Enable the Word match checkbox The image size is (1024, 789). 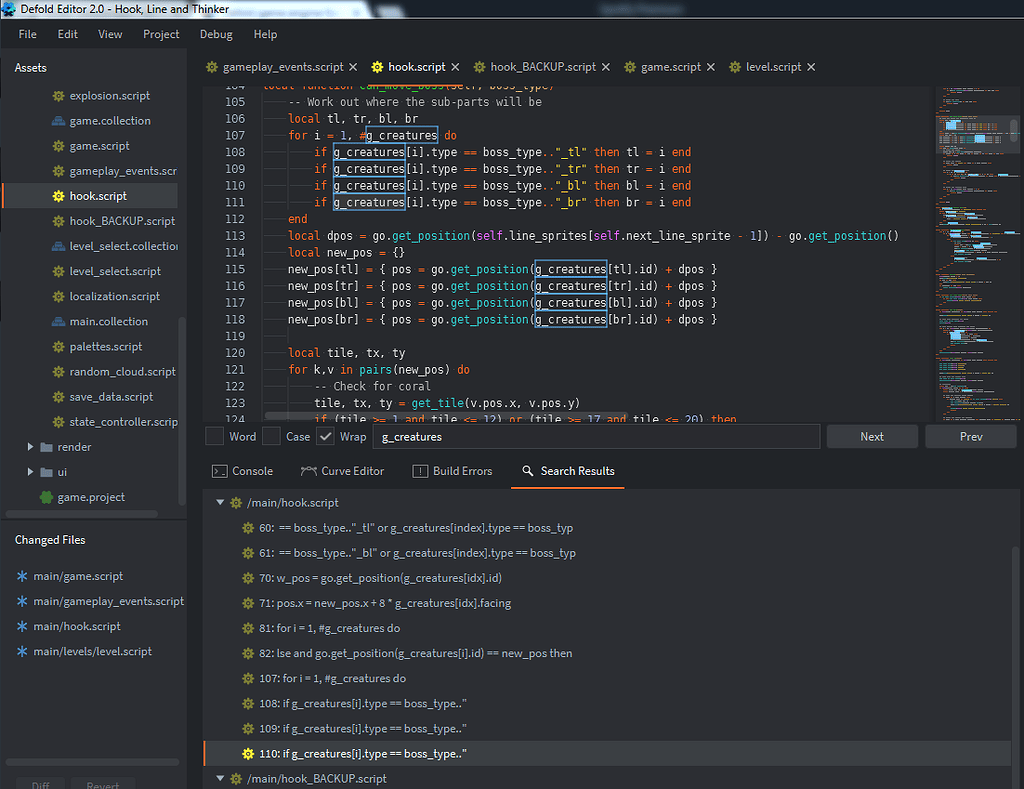point(213,436)
